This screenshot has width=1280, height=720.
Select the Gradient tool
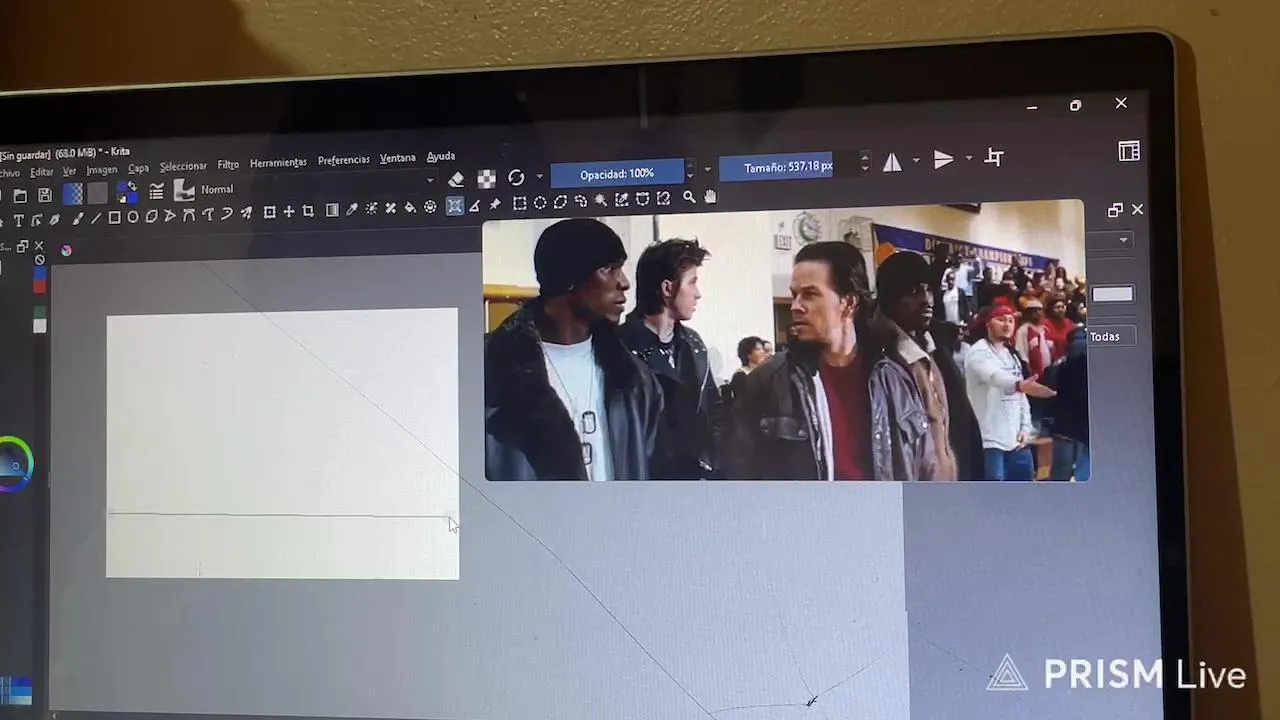click(332, 210)
